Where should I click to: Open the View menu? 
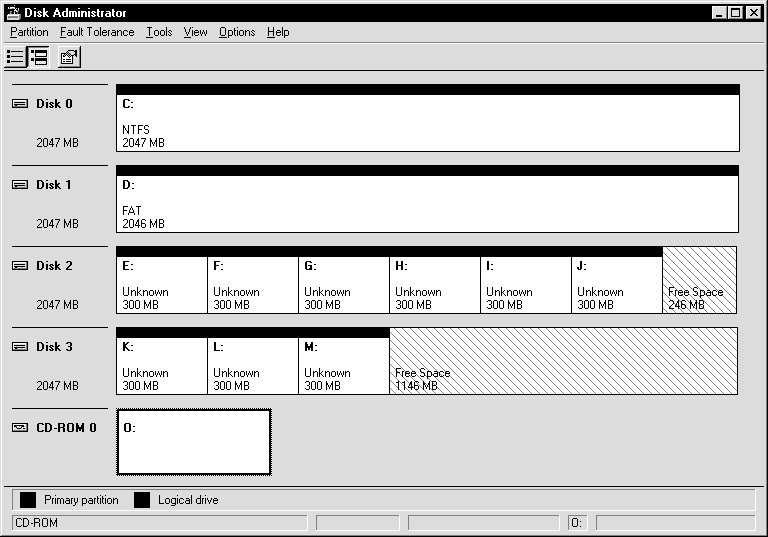click(x=196, y=32)
